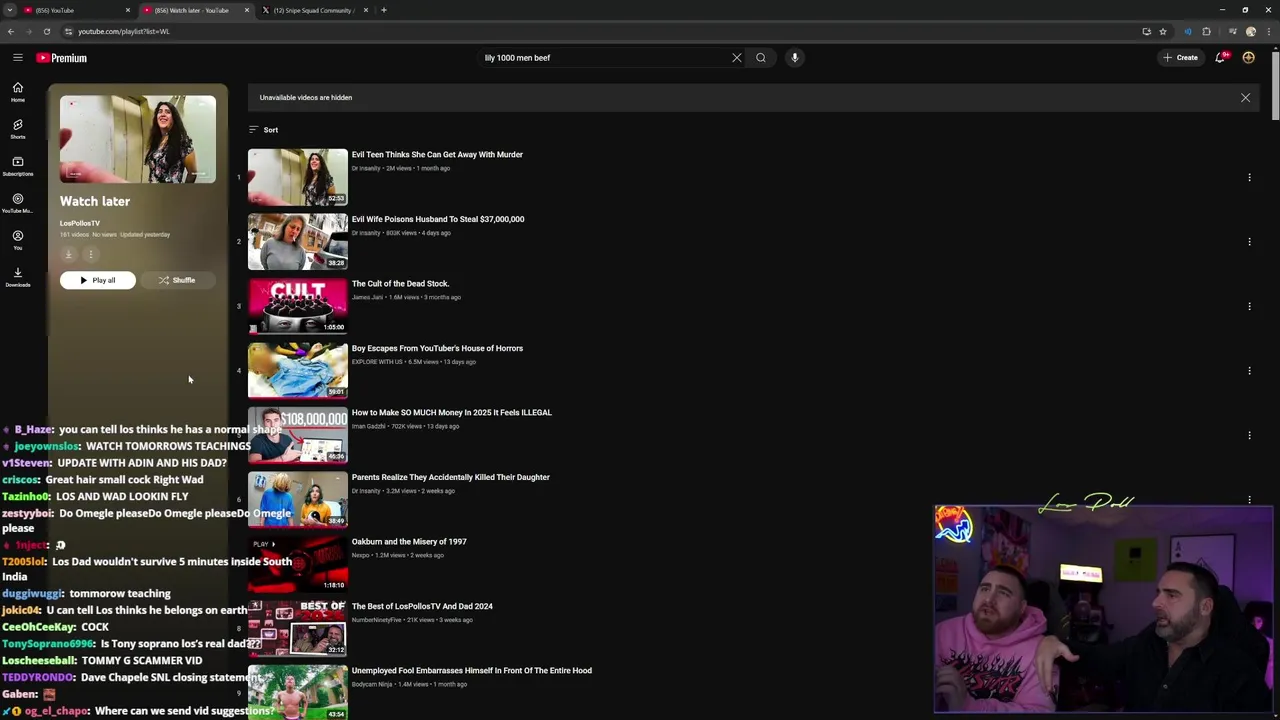Open Chrome three-dot menu

click(1268, 31)
